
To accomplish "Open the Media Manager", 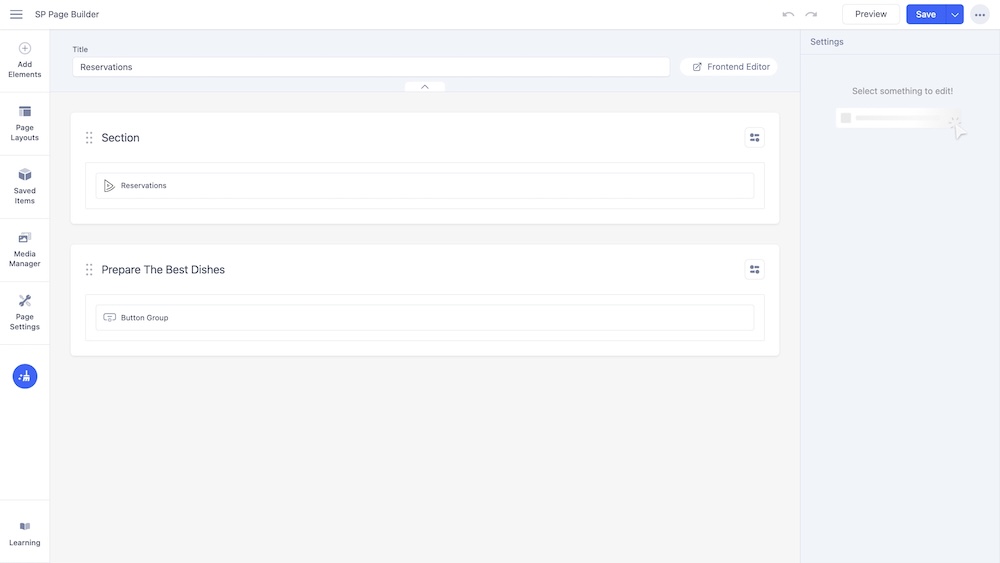I will coord(25,249).
